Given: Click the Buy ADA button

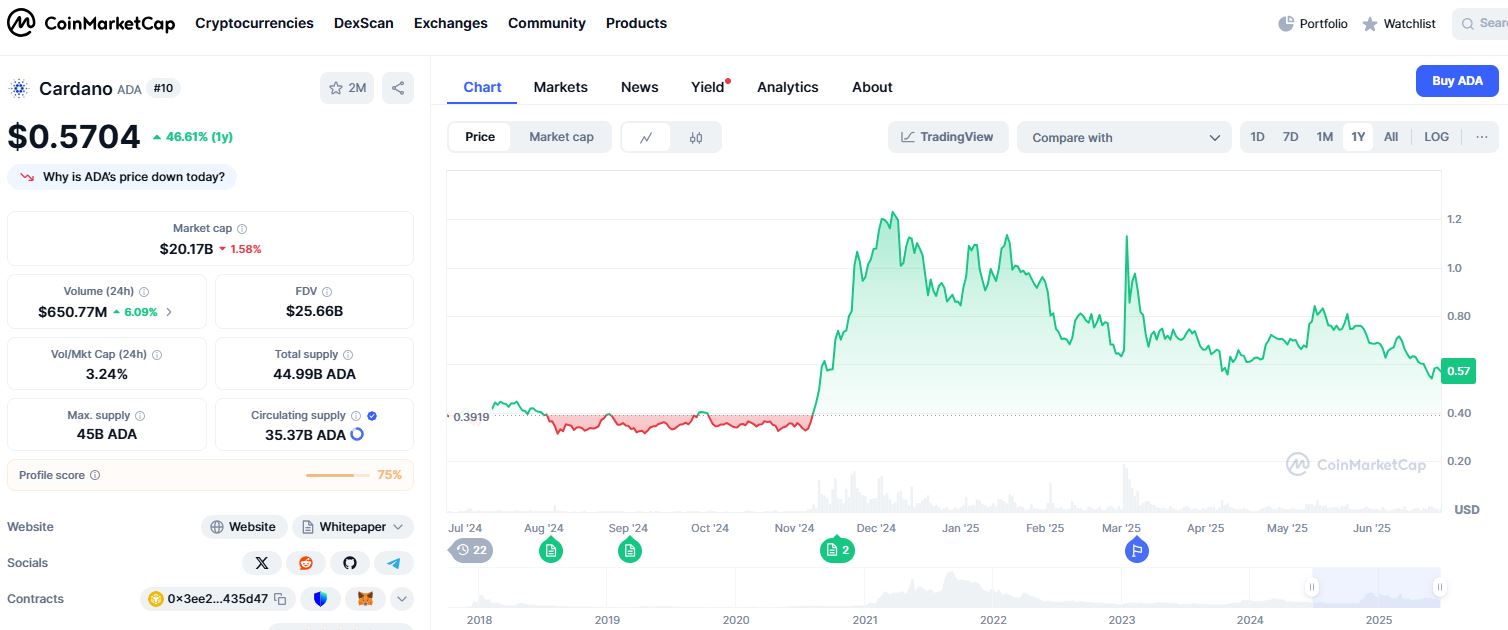Looking at the screenshot, I should 1457,81.
